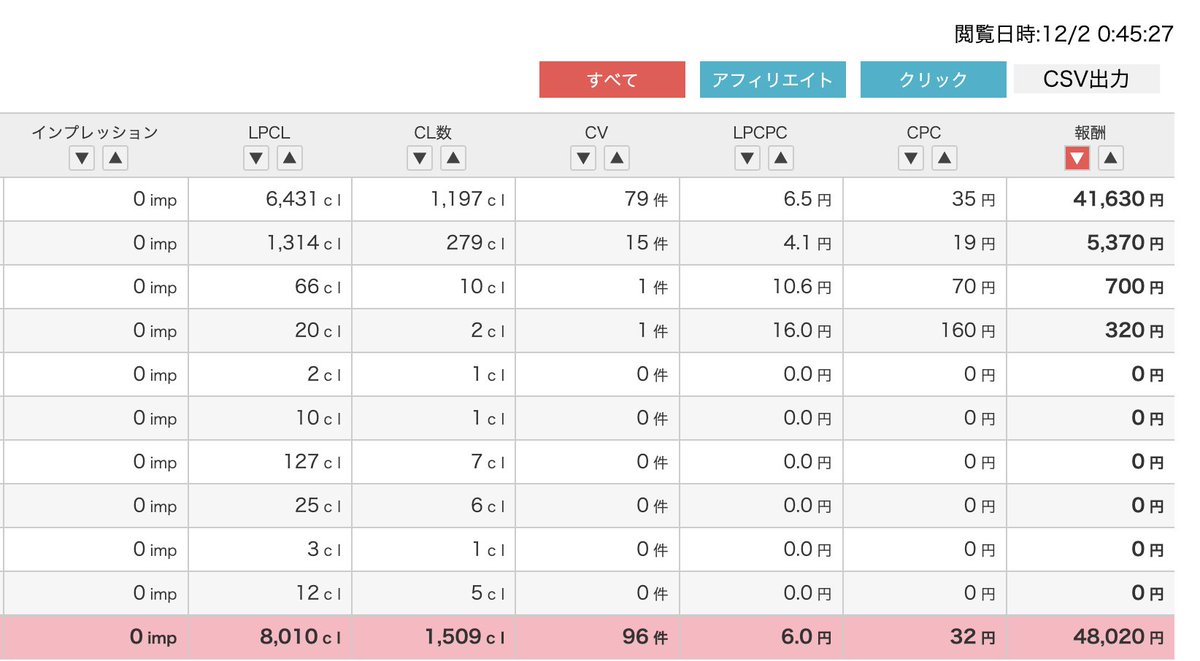Switch to クリック view
1200x661 pixels.
933,80
